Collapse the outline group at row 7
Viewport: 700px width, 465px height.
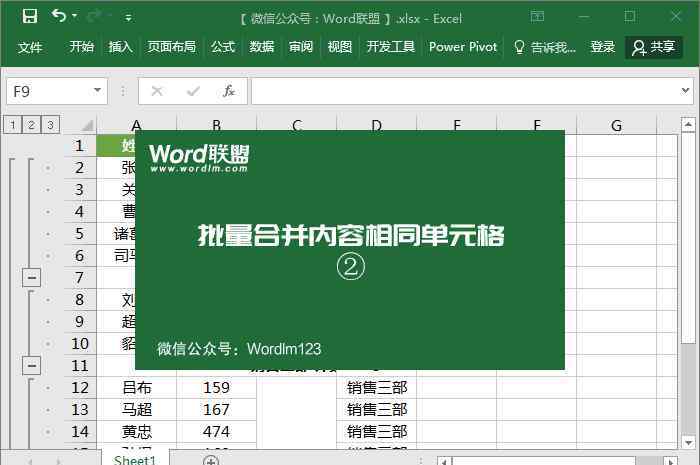(x=31, y=278)
